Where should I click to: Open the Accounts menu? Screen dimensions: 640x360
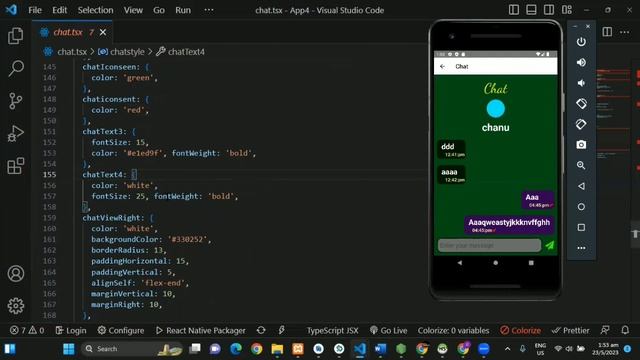(x=16, y=273)
